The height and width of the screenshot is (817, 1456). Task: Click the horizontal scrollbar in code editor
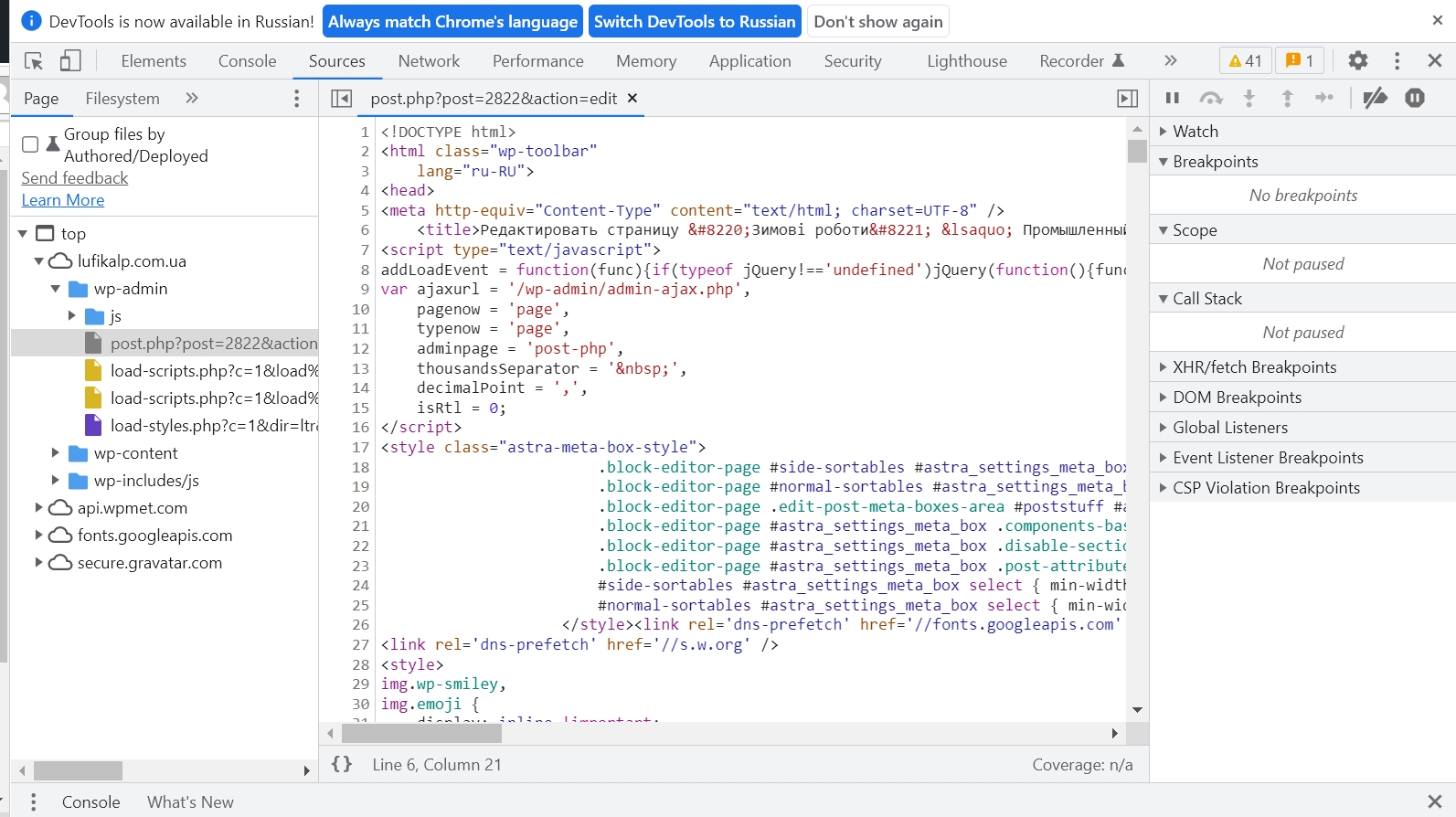point(421,733)
